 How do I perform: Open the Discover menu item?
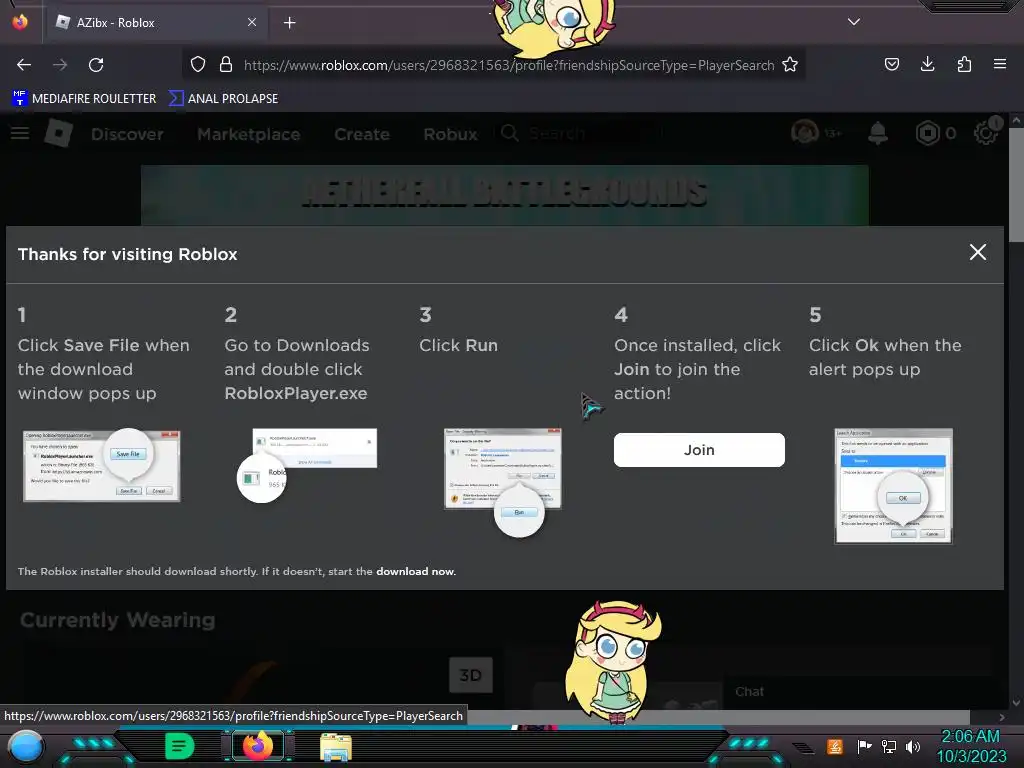127,134
